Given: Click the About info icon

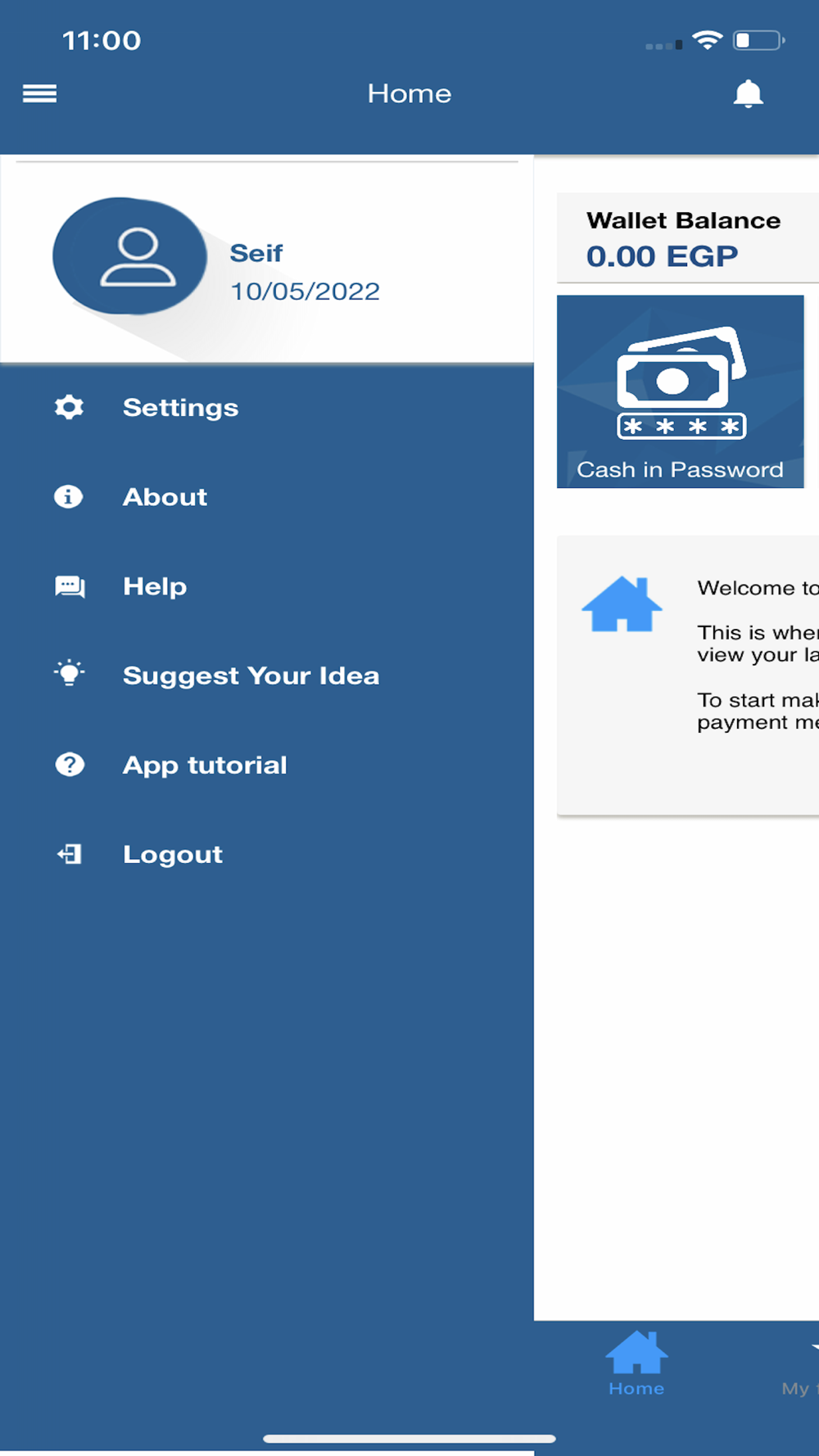Looking at the screenshot, I should tap(69, 496).
